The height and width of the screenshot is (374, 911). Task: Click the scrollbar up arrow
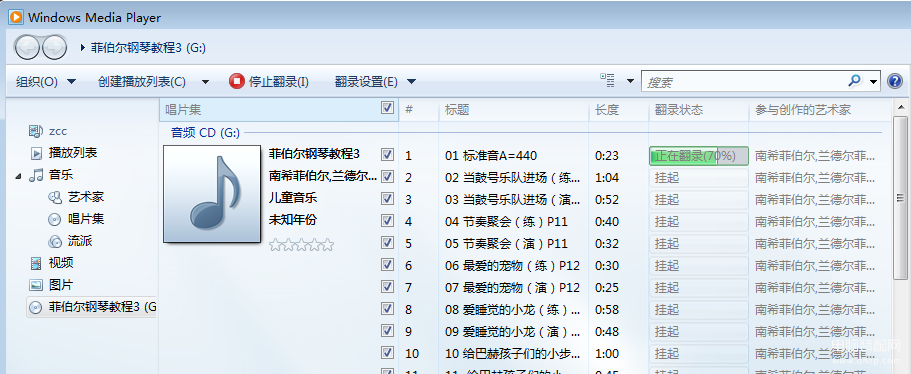click(x=900, y=107)
